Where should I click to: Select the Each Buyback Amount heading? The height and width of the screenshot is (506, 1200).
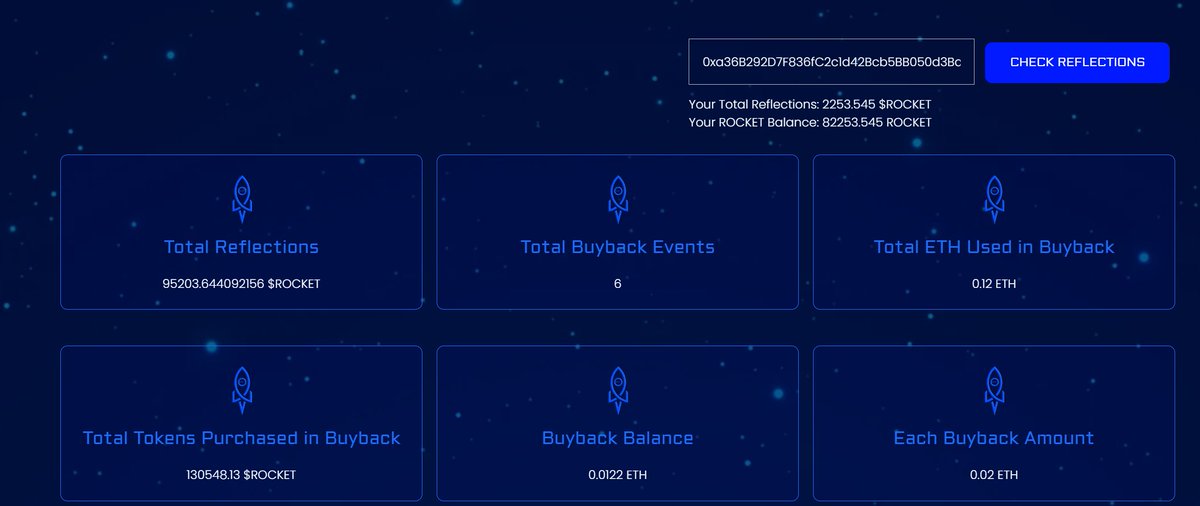coord(994,438)
